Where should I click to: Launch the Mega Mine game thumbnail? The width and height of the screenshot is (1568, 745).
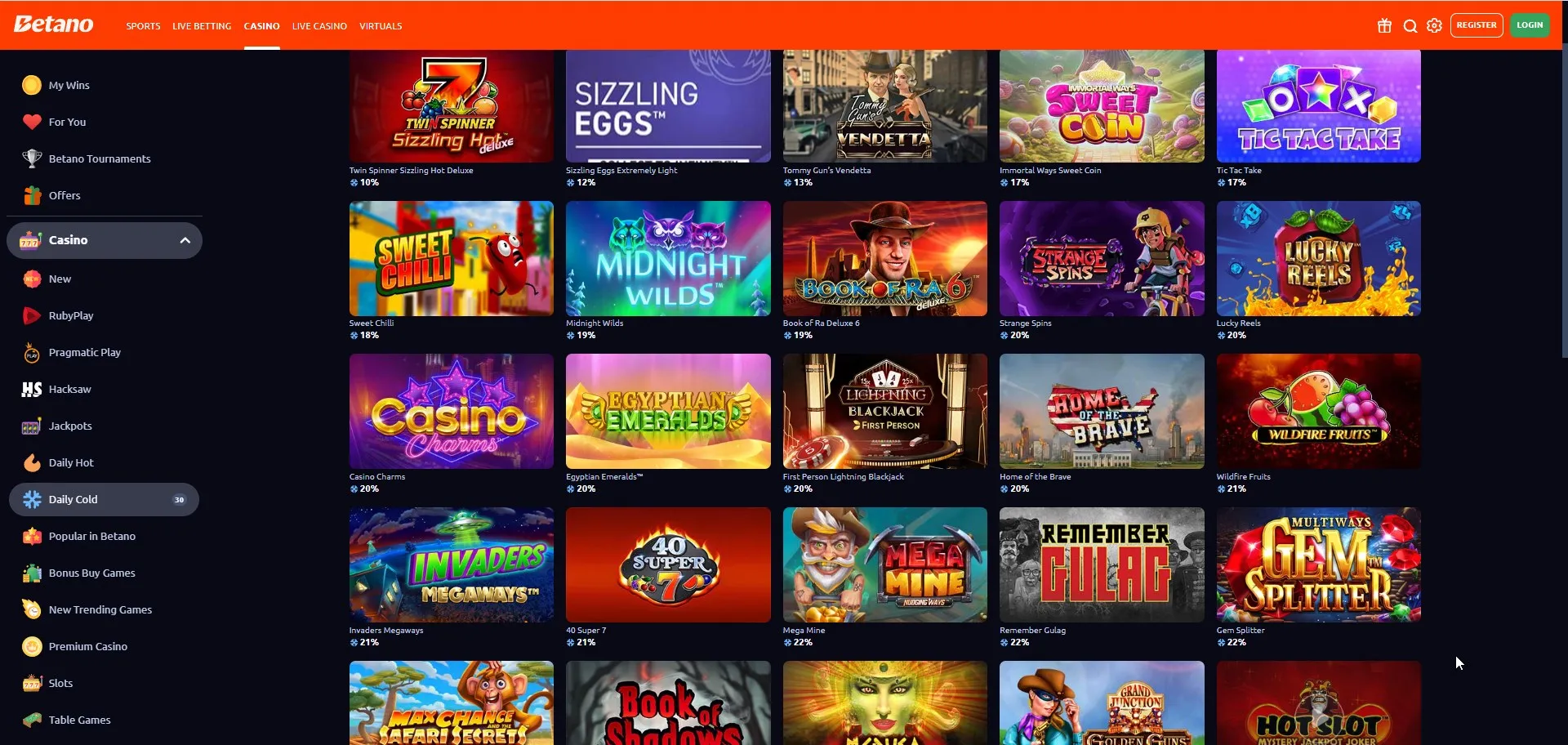(884, 565)
